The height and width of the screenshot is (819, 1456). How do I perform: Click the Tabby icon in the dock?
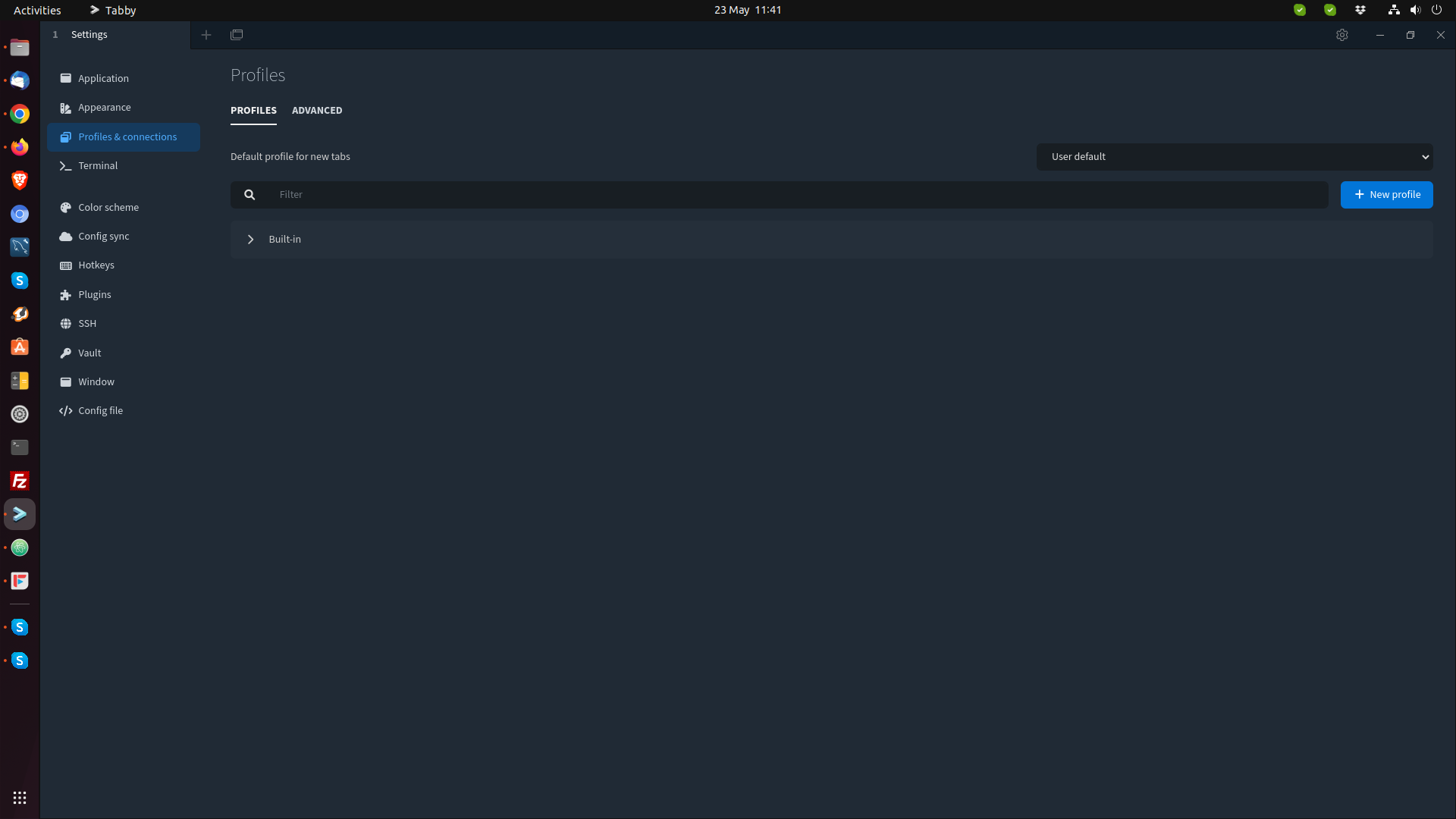pos(20,514)
